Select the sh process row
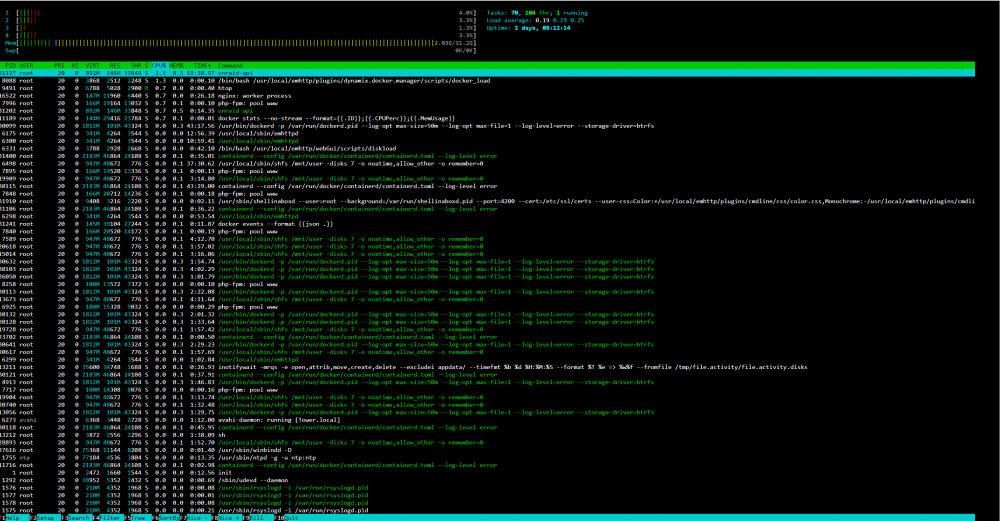This screenshot has height=521, width=1000. point(487,435)
